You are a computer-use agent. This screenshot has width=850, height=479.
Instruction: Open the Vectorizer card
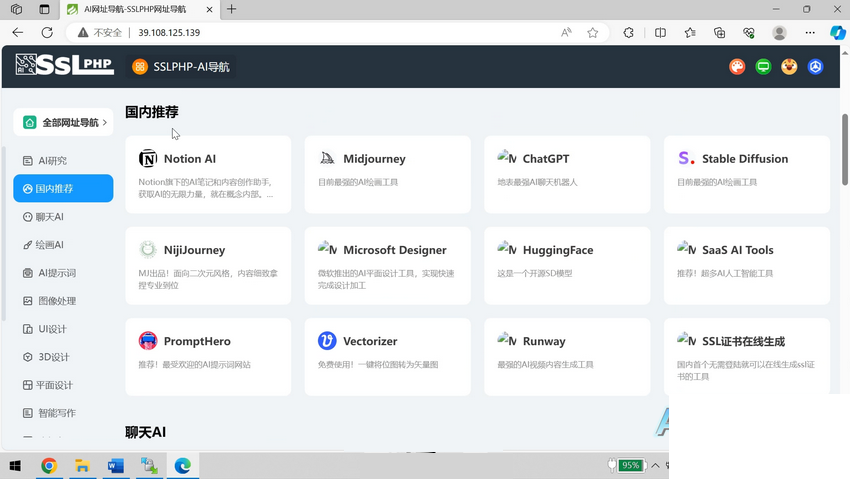pyautogui.click(x=388, y=357)
